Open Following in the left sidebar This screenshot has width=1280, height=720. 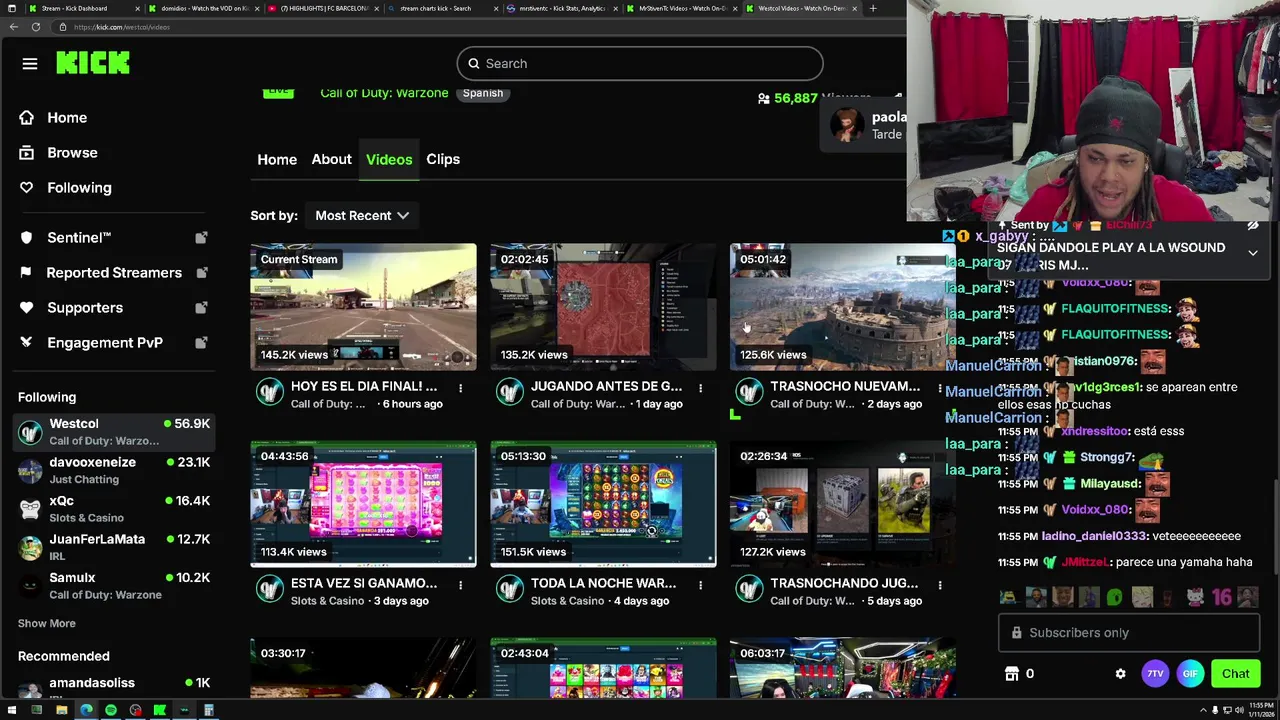coord(79,188)
